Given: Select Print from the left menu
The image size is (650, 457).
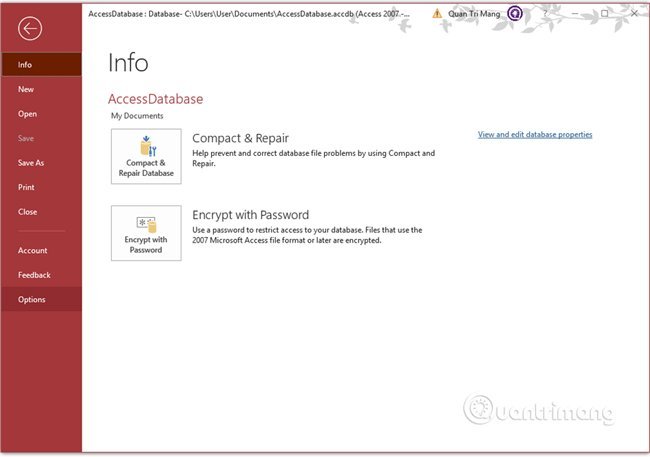Looking at the screenshot, I should (x=27, y=187).
